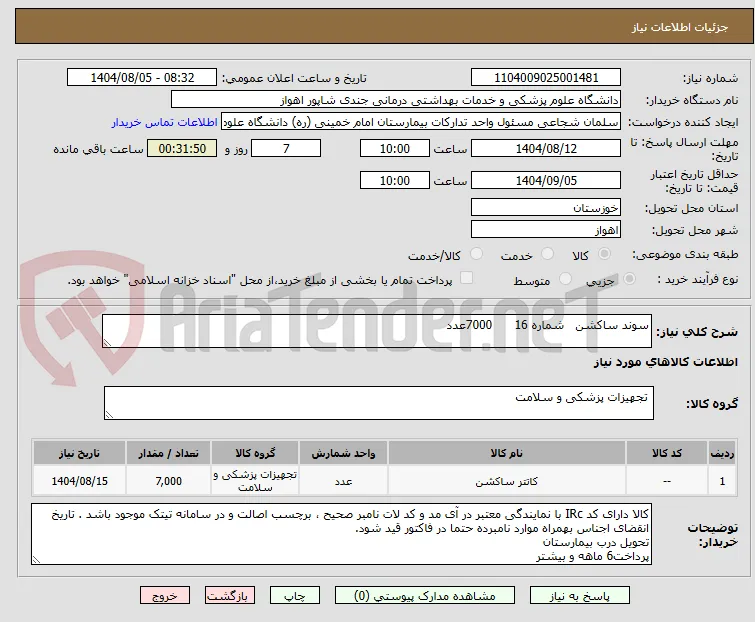Click the city field اهواز
This screenshot has height=622, width=755.
click(x=546, y=230)
